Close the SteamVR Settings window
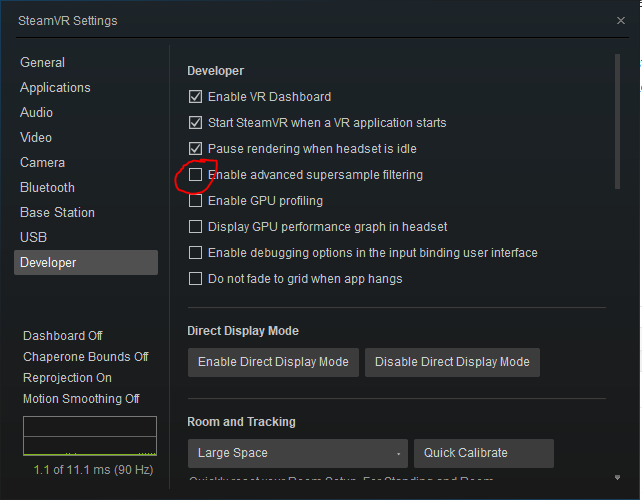This screenshot has height=501, width=642. 621,20
